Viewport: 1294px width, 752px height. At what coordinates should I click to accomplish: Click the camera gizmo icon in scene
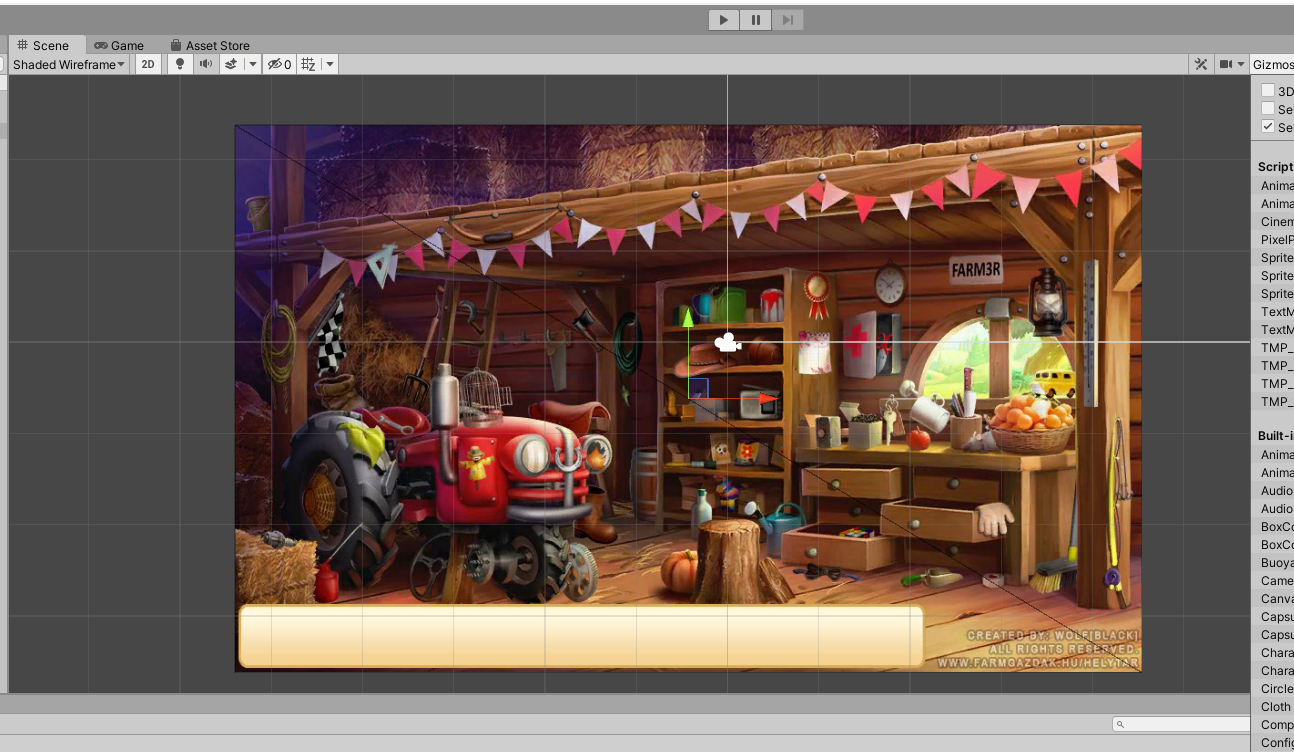728,343
